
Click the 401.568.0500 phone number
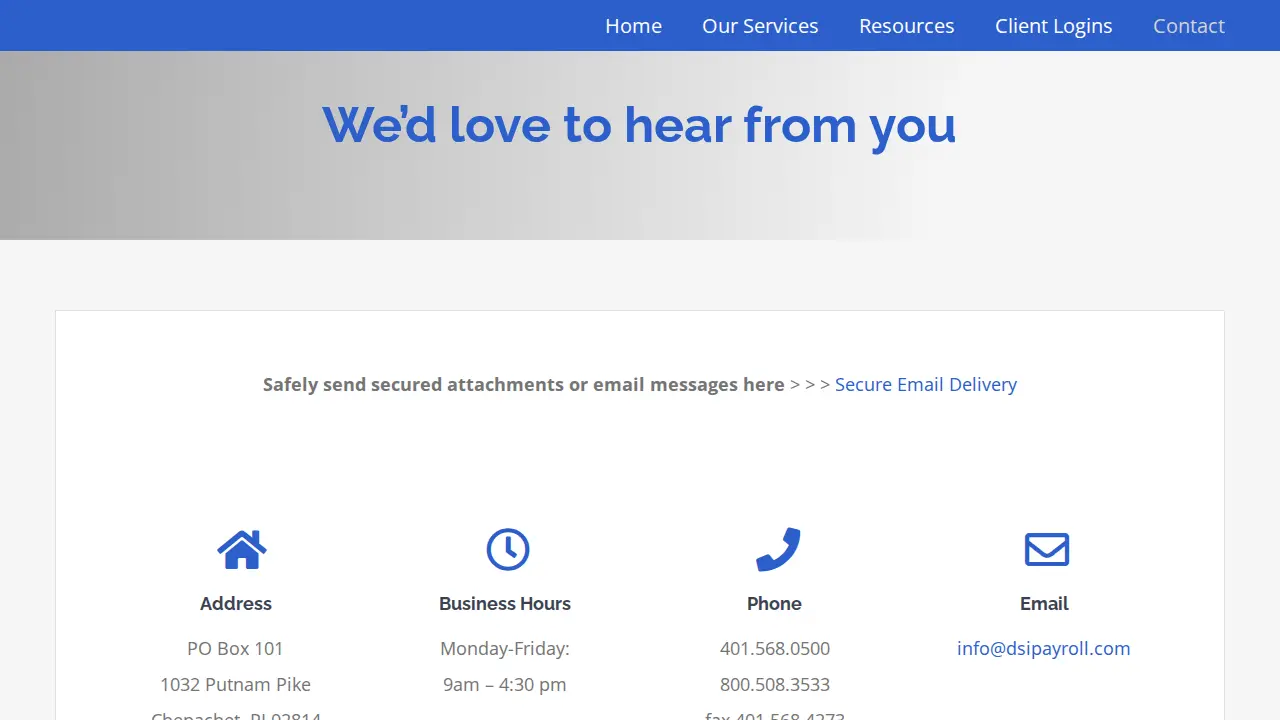[x=775, y=648]
